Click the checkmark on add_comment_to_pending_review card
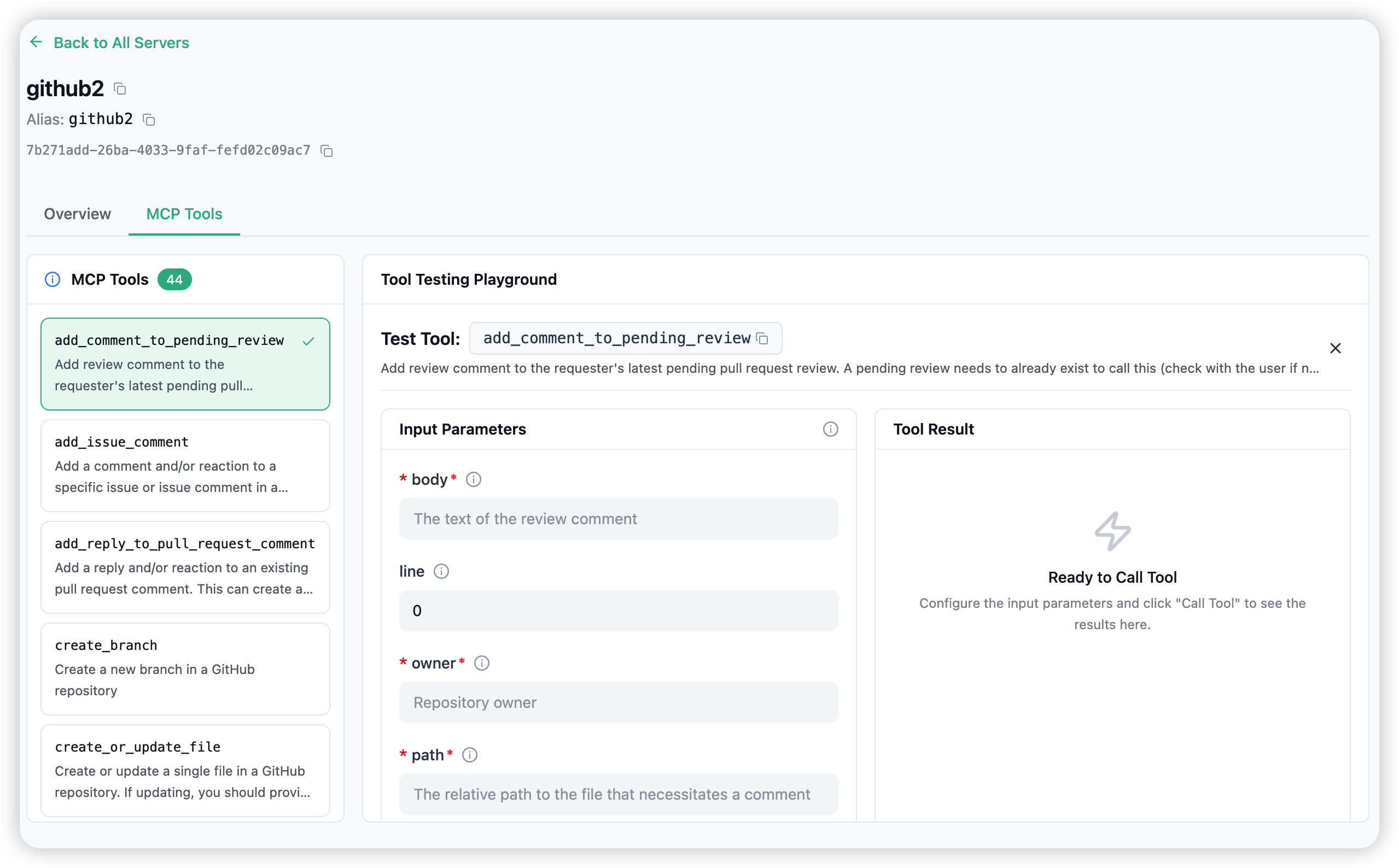The width and height of the screenshot is (1399, 868). tap(308, 341)
